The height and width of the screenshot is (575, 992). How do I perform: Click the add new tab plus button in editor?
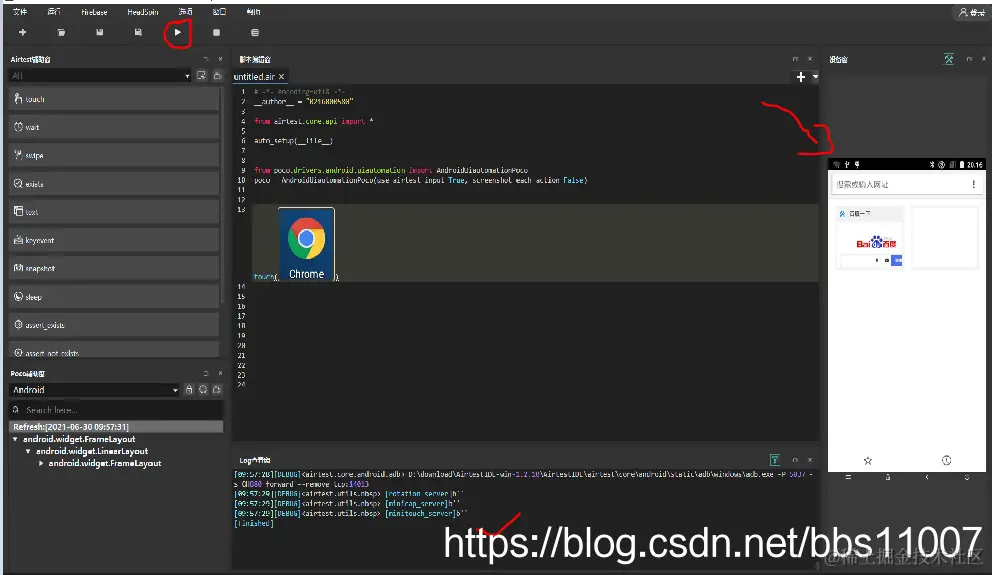pos(800,77)
